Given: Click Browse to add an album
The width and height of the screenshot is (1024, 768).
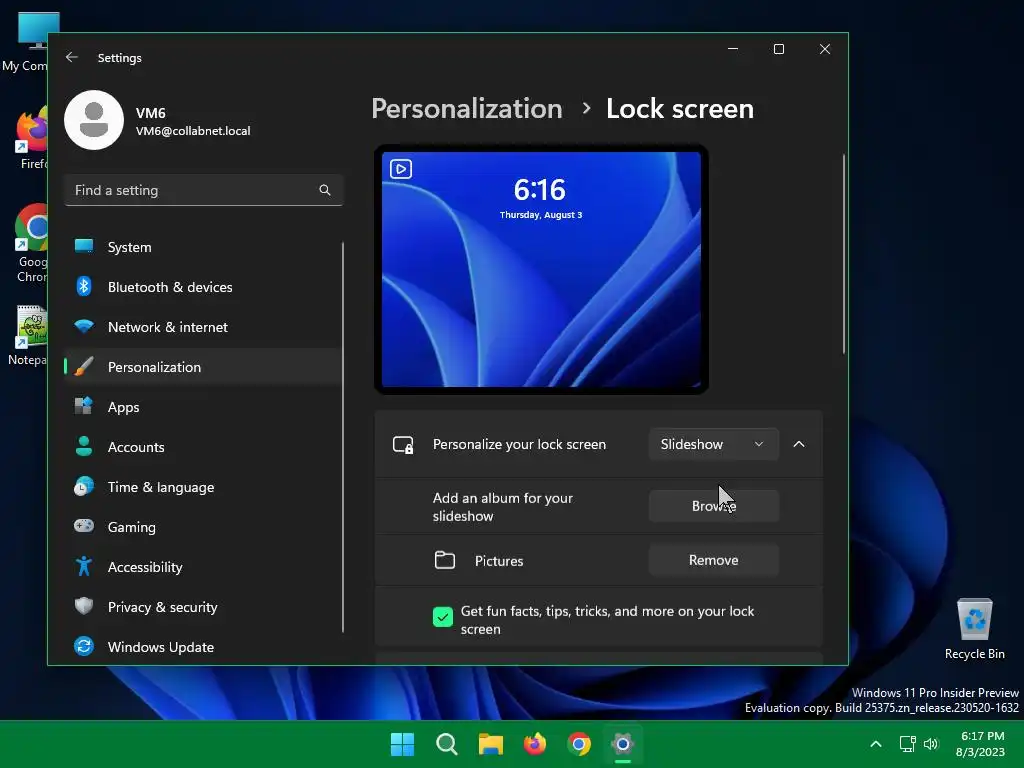Looking at the screenshot, I should 714,506.
